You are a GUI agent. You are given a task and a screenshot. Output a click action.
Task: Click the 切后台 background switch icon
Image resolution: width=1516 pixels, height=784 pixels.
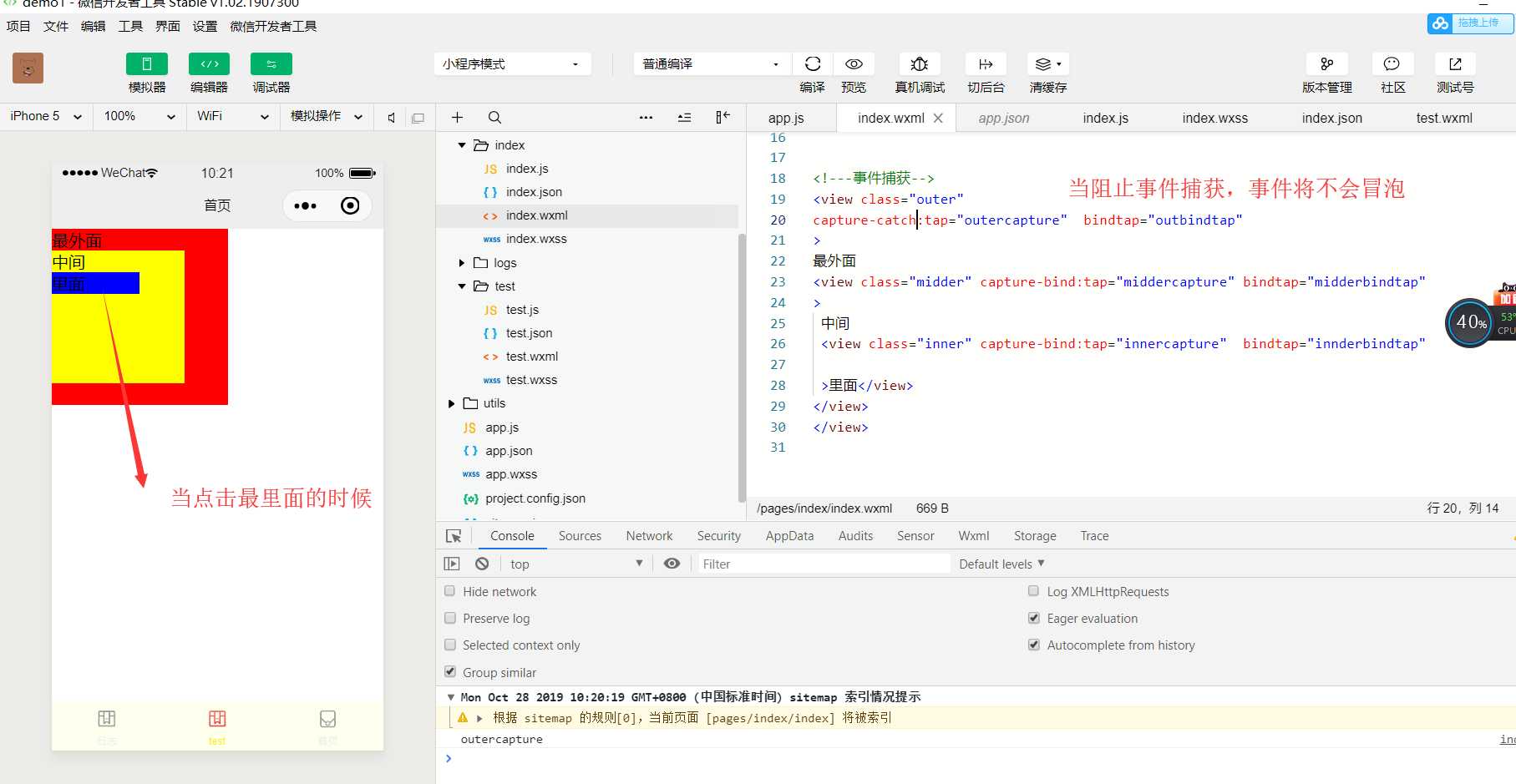986,64
